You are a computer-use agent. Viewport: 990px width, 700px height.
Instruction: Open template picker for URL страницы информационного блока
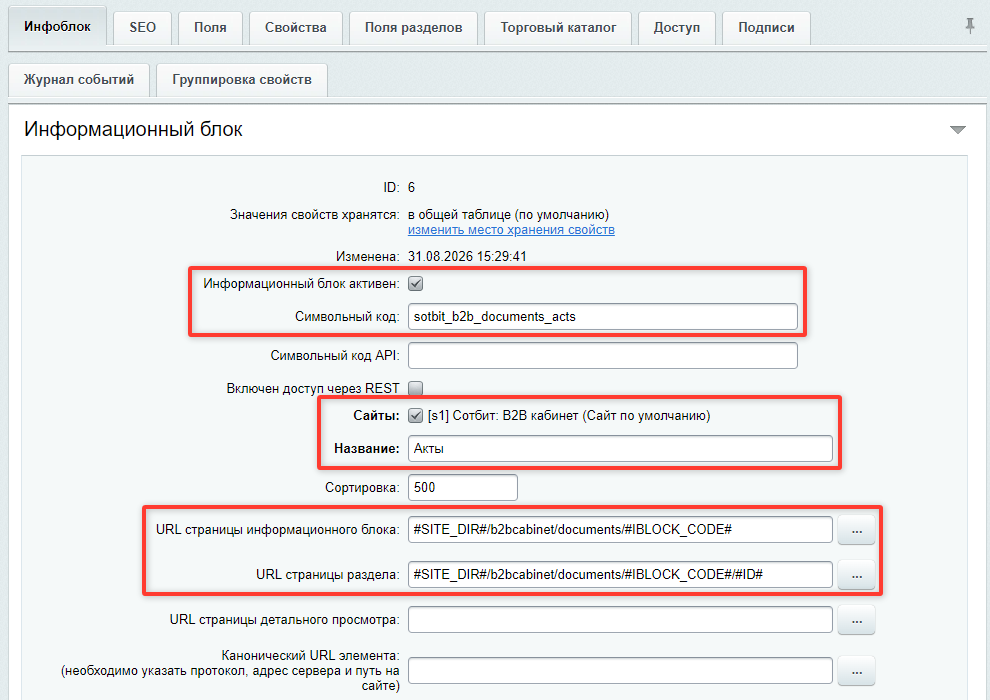pos(856,530)
